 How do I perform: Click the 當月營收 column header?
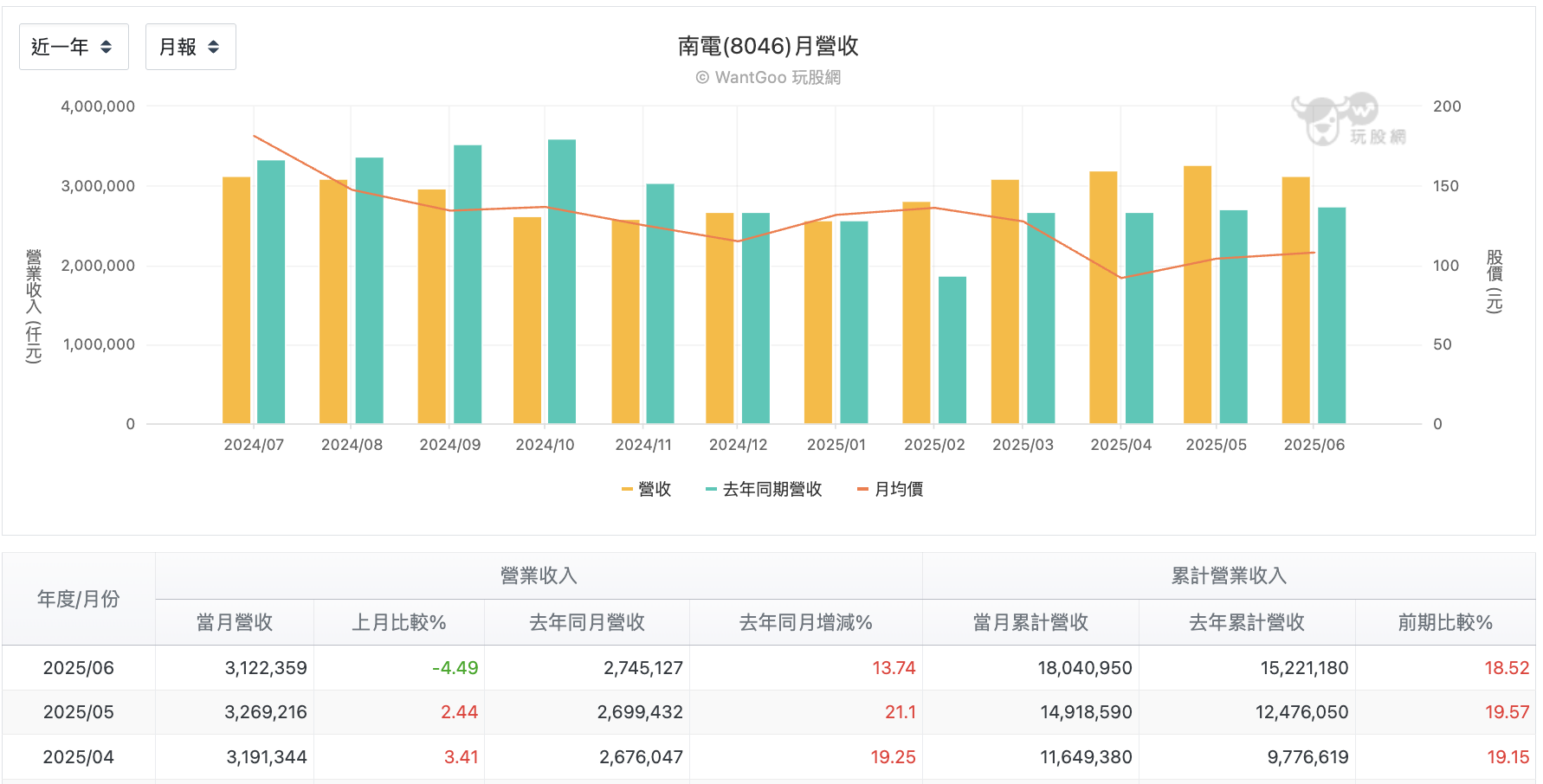235,622
